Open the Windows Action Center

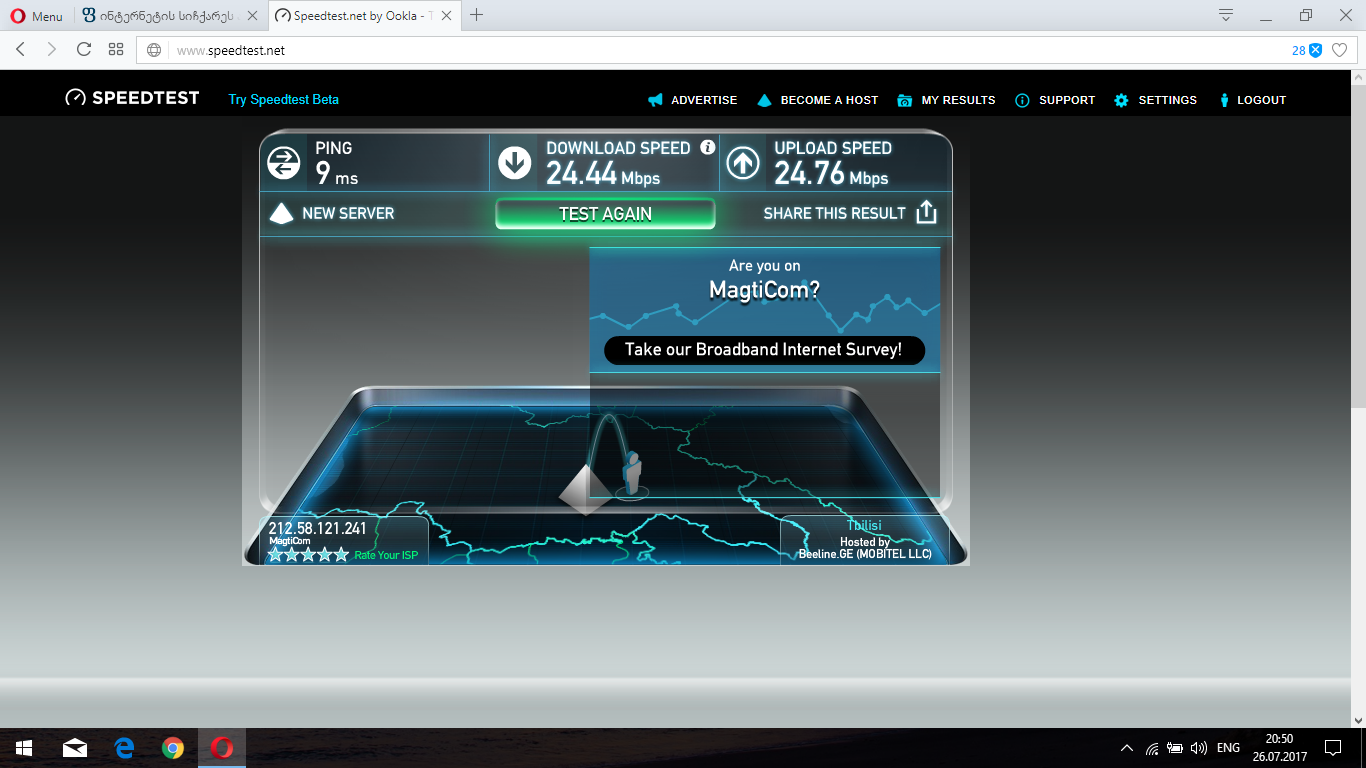(x=1333, y=748)
